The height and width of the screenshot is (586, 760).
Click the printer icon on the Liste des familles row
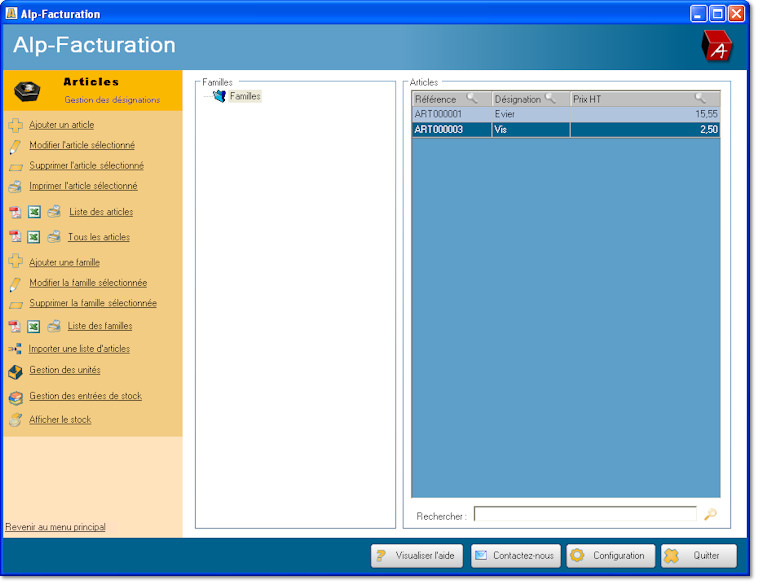pos(53,326)
